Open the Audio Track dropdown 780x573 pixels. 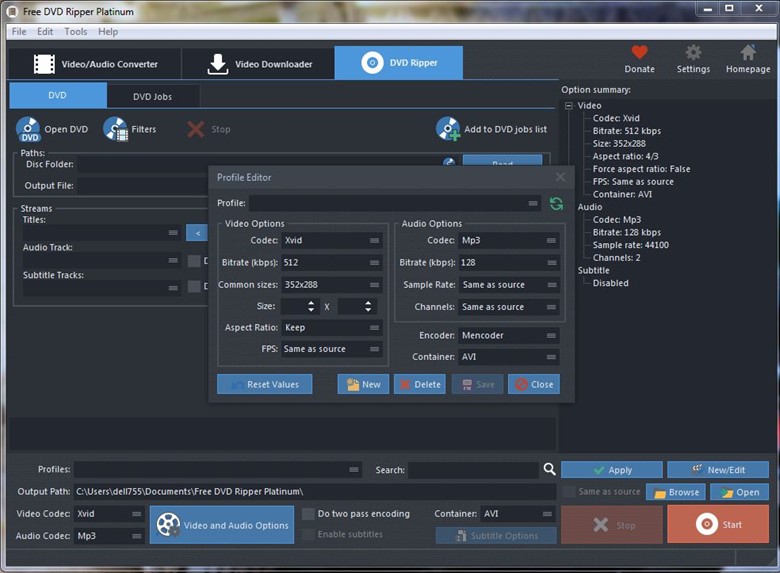101,260
